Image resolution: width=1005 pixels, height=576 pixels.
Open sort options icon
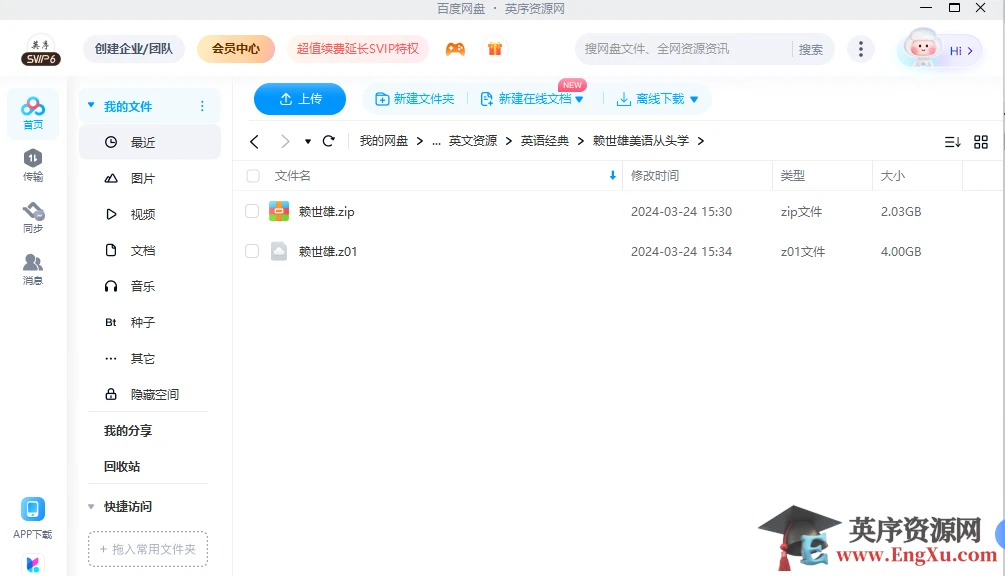click(x=952, y=142)
